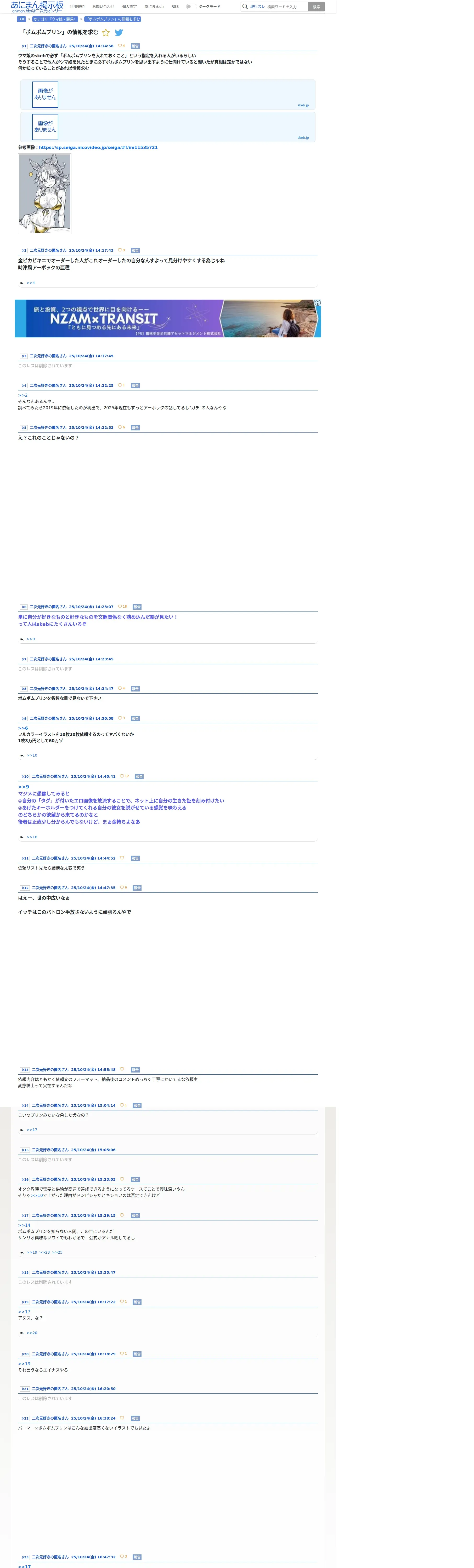Like post 10 with its heart icon

(122, 776)
